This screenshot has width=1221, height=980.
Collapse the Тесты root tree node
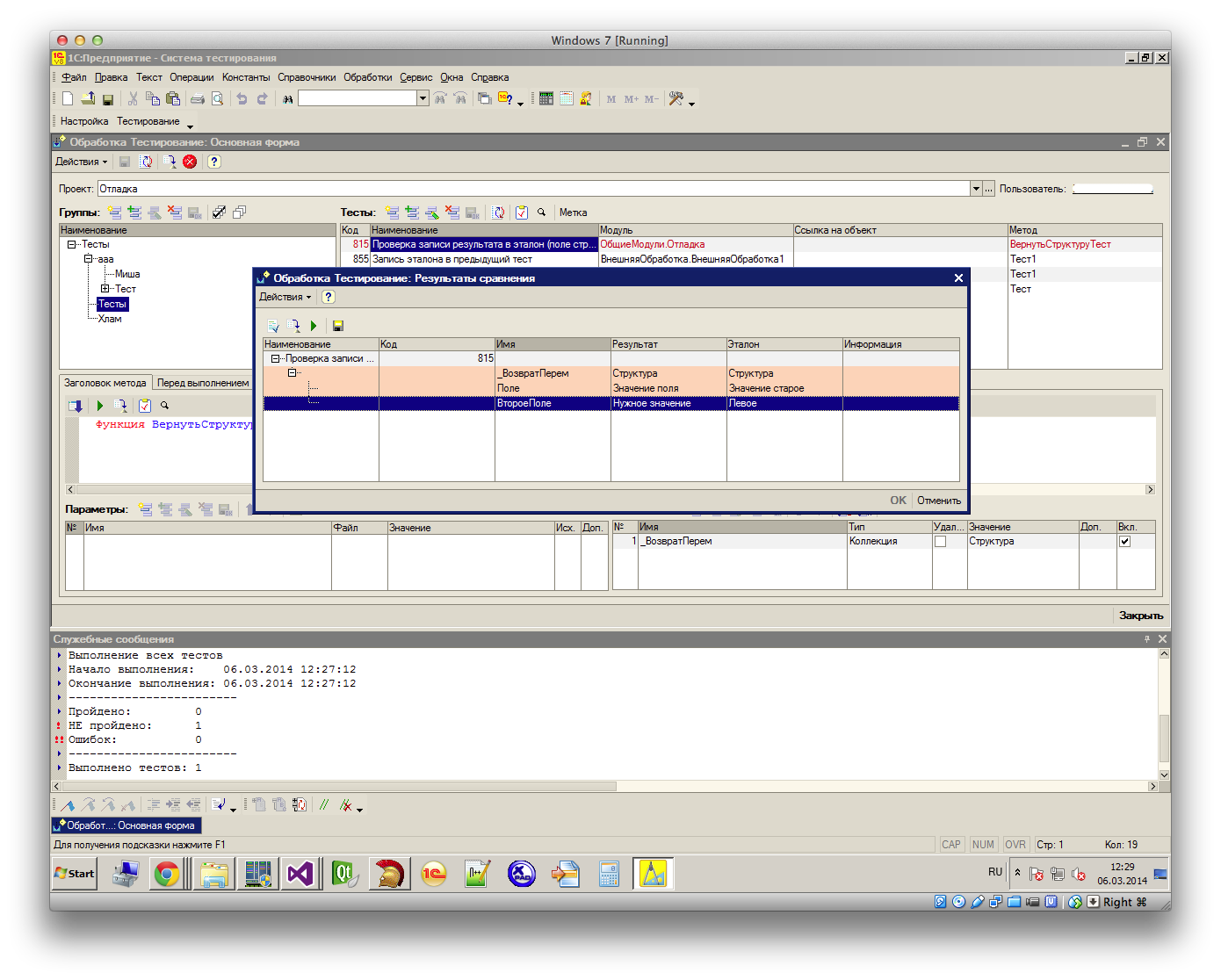click(71, 245)
